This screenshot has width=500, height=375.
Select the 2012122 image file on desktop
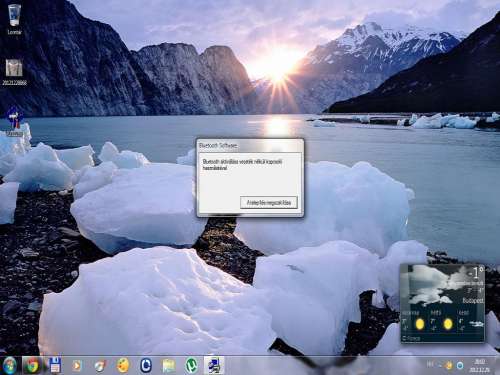tap(14, 72)
